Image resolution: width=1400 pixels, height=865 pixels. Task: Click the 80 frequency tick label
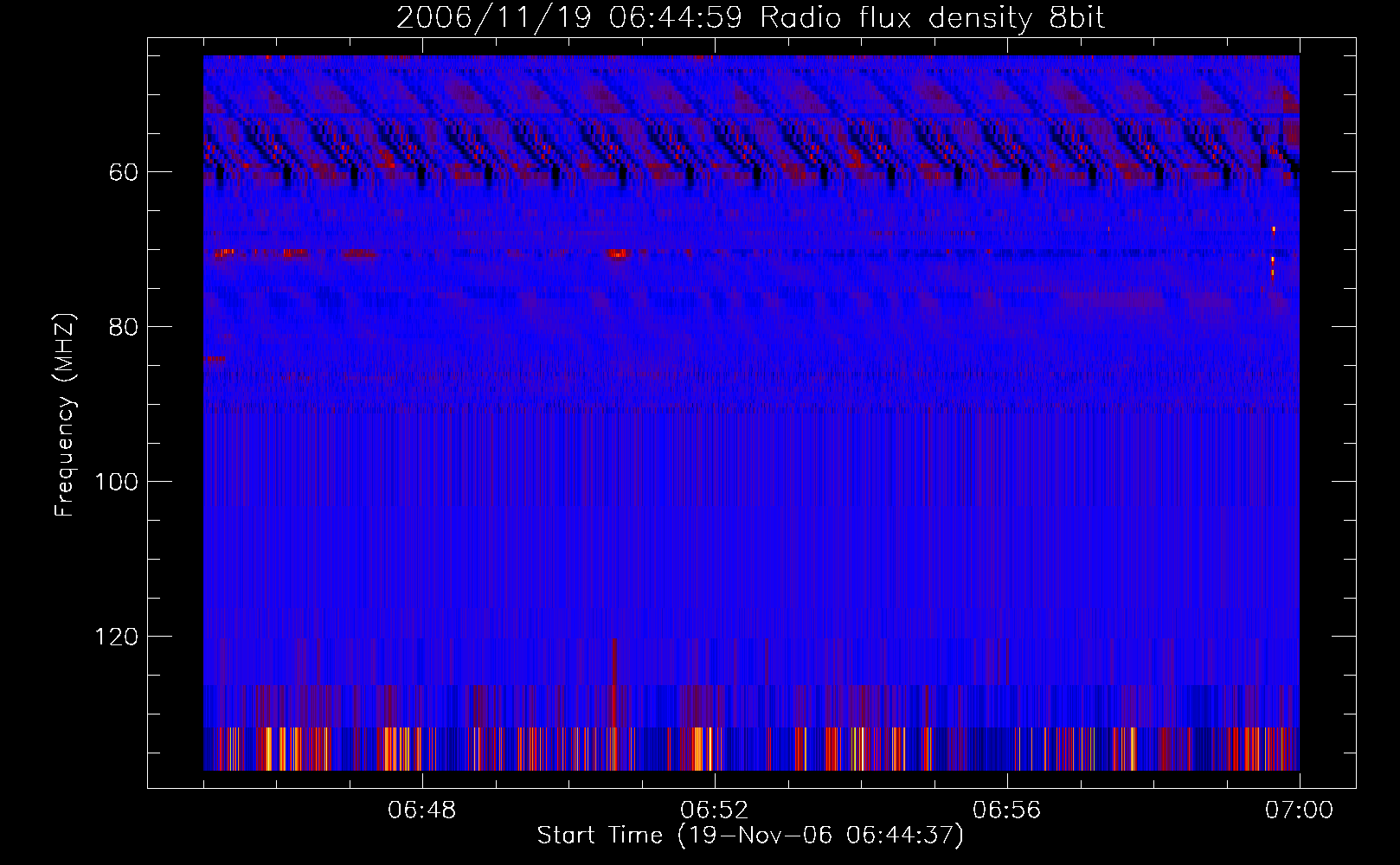click(123, 327)
